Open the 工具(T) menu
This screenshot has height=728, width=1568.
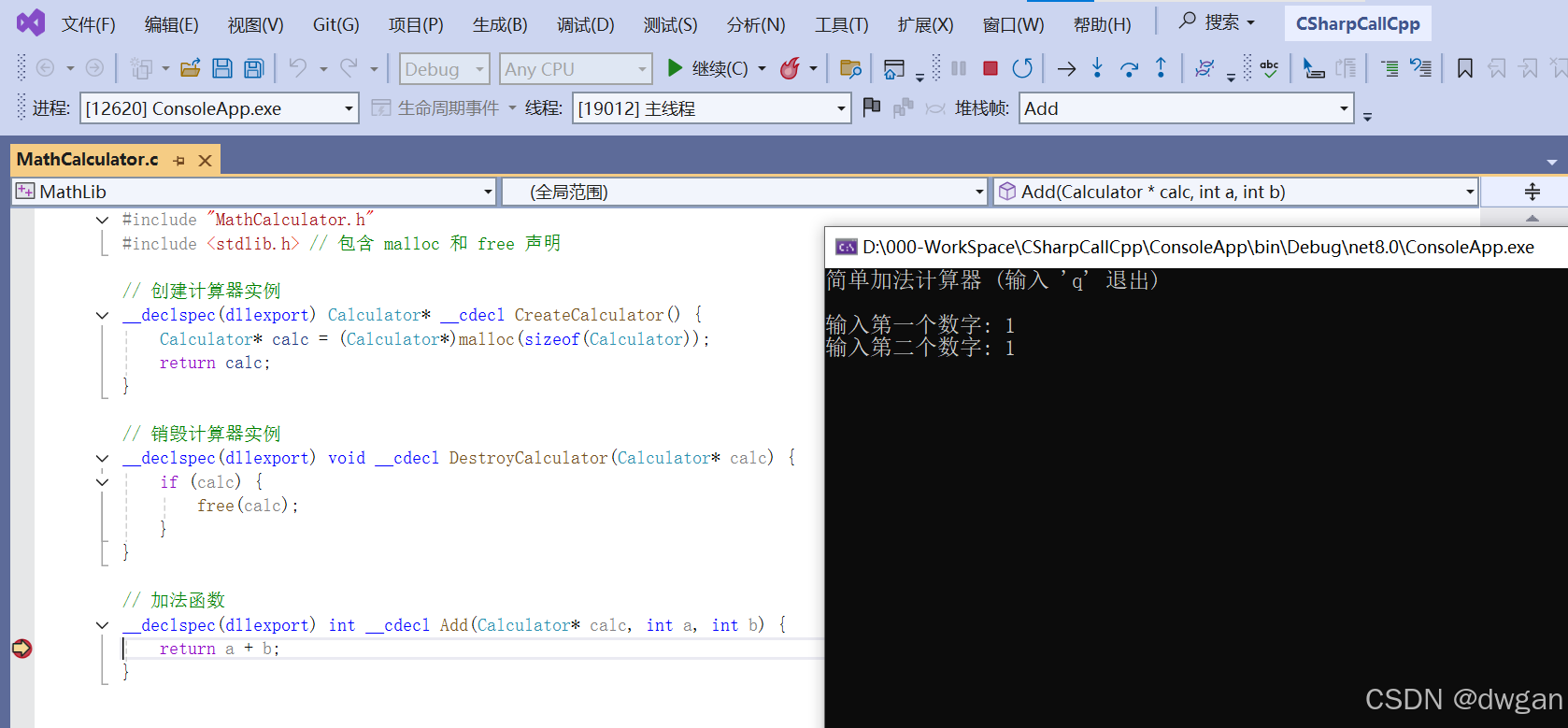click(841, 24)
